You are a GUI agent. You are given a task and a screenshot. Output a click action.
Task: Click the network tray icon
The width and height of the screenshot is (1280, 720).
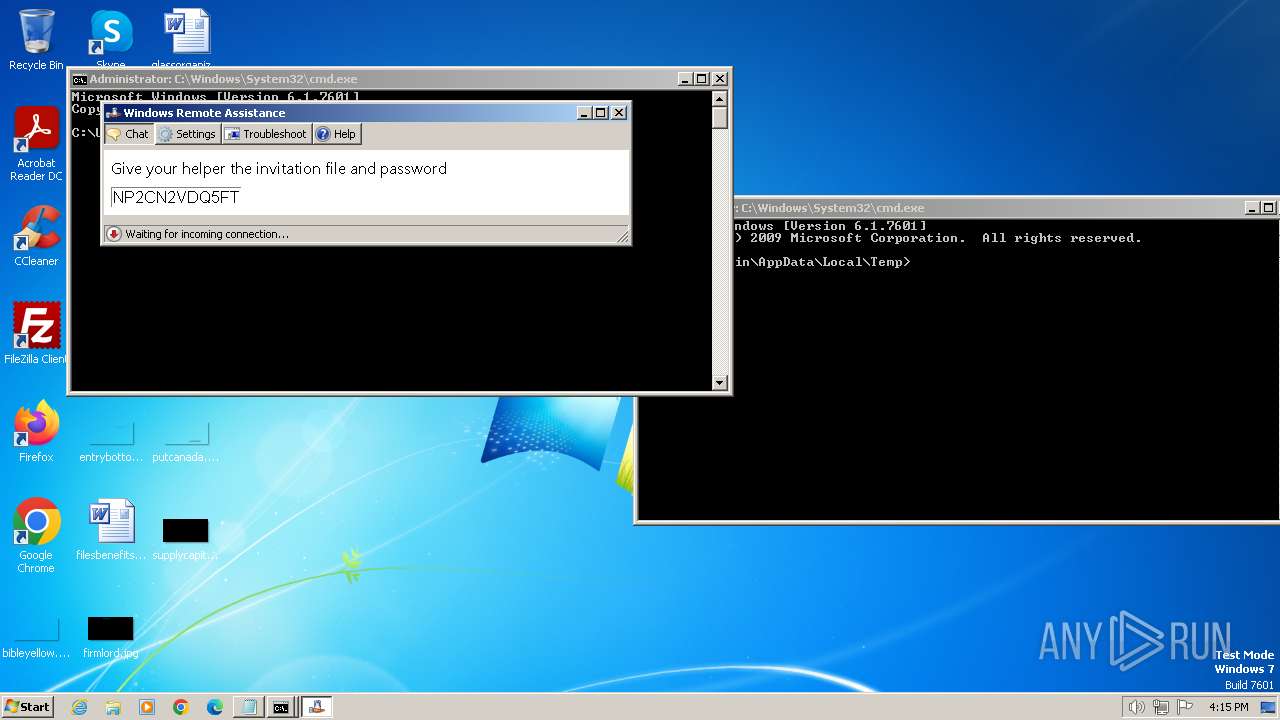[1160, 707]
